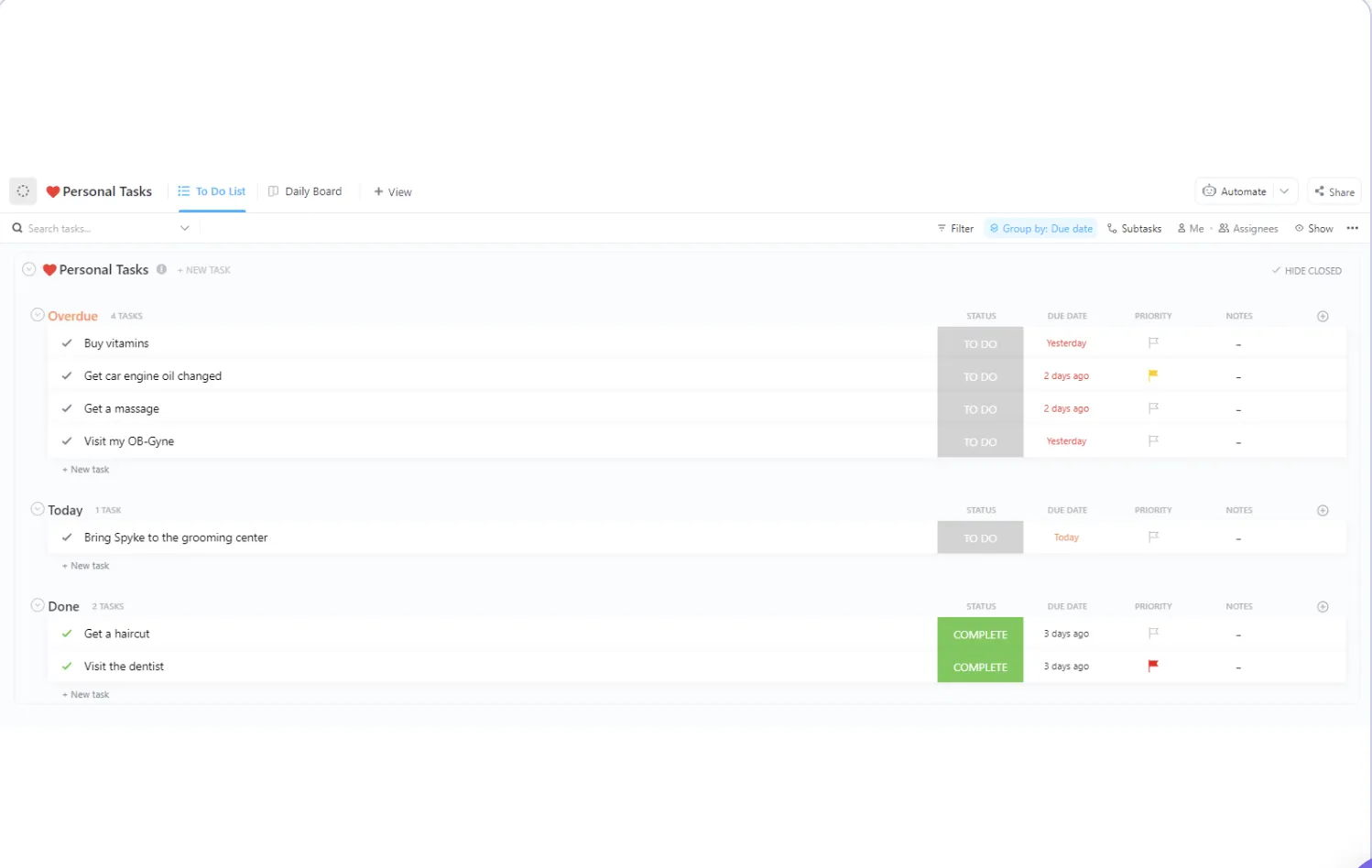Change status color block of Visit the dentist
The width and height of the screenshot is (1372, 868).
pyautogui.click(x=980, y=667)
